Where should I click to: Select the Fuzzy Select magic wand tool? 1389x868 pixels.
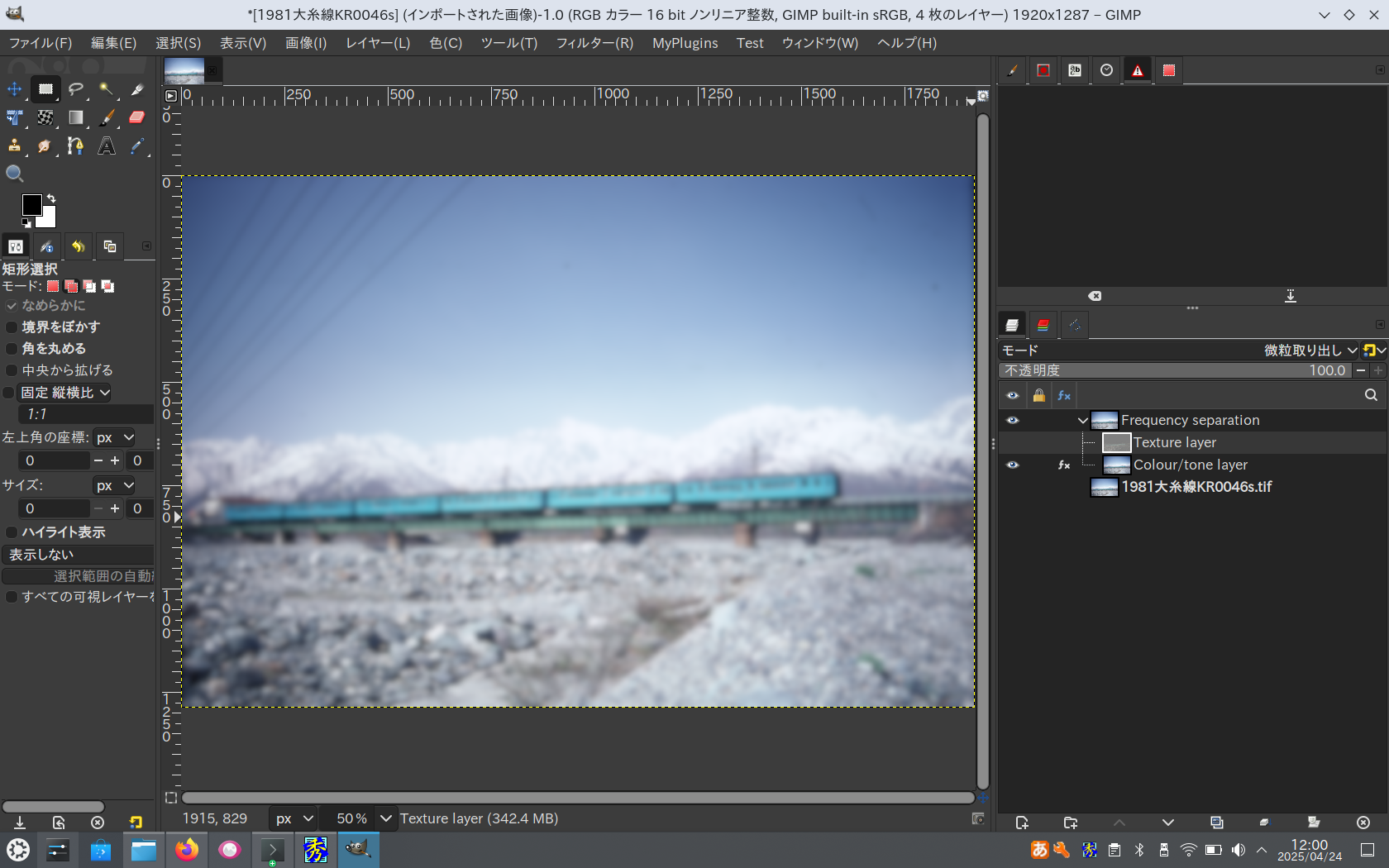click(107, 89)
